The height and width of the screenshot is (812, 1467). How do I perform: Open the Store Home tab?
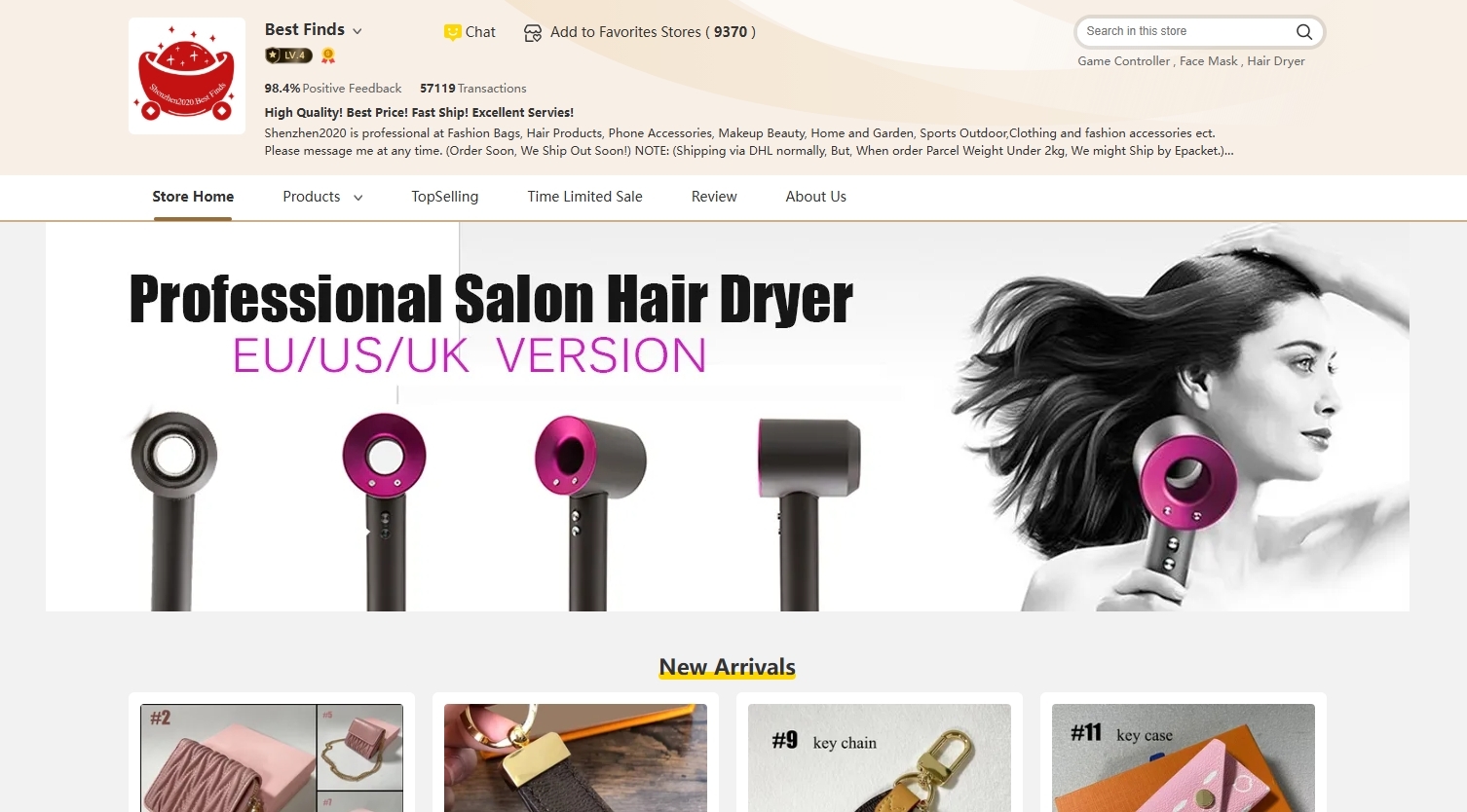point(193,197)
